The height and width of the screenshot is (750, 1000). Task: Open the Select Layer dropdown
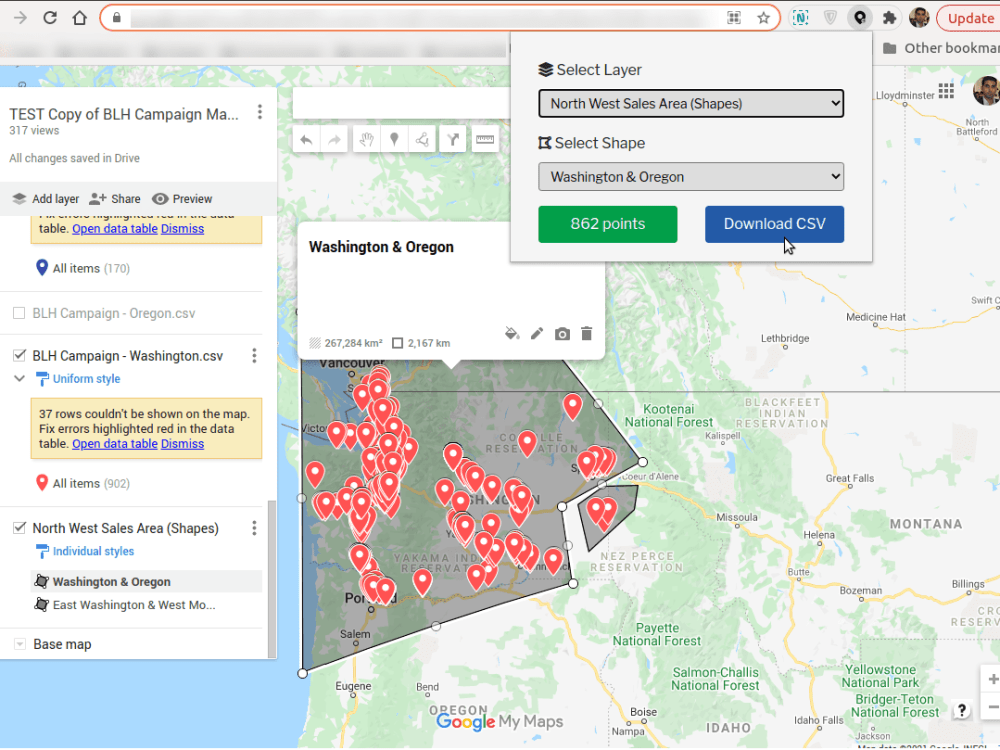(691, 103)
